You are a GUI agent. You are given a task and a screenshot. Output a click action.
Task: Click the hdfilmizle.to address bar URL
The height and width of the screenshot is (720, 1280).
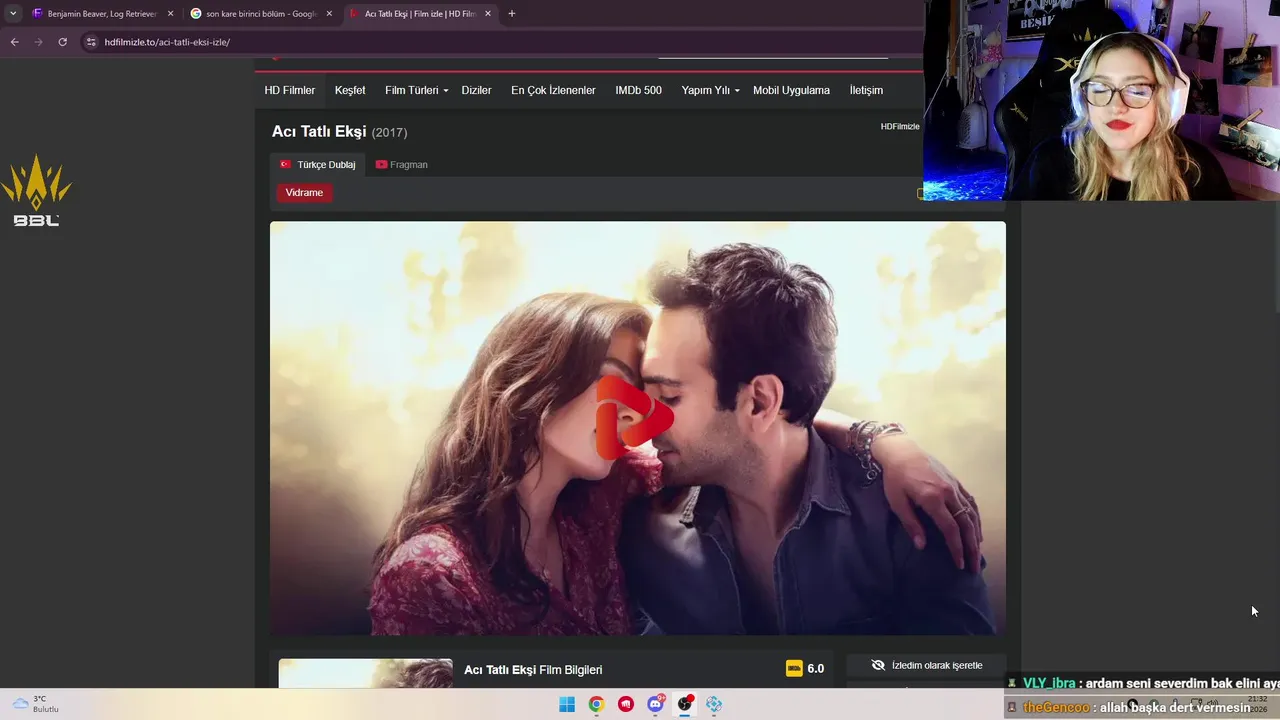[167, 42]
